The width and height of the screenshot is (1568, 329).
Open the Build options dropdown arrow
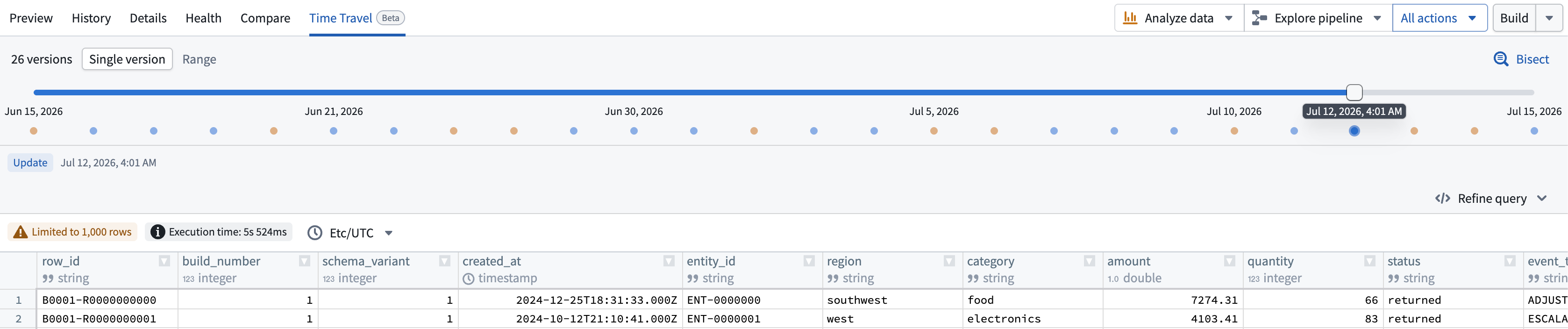(1550, 18)
